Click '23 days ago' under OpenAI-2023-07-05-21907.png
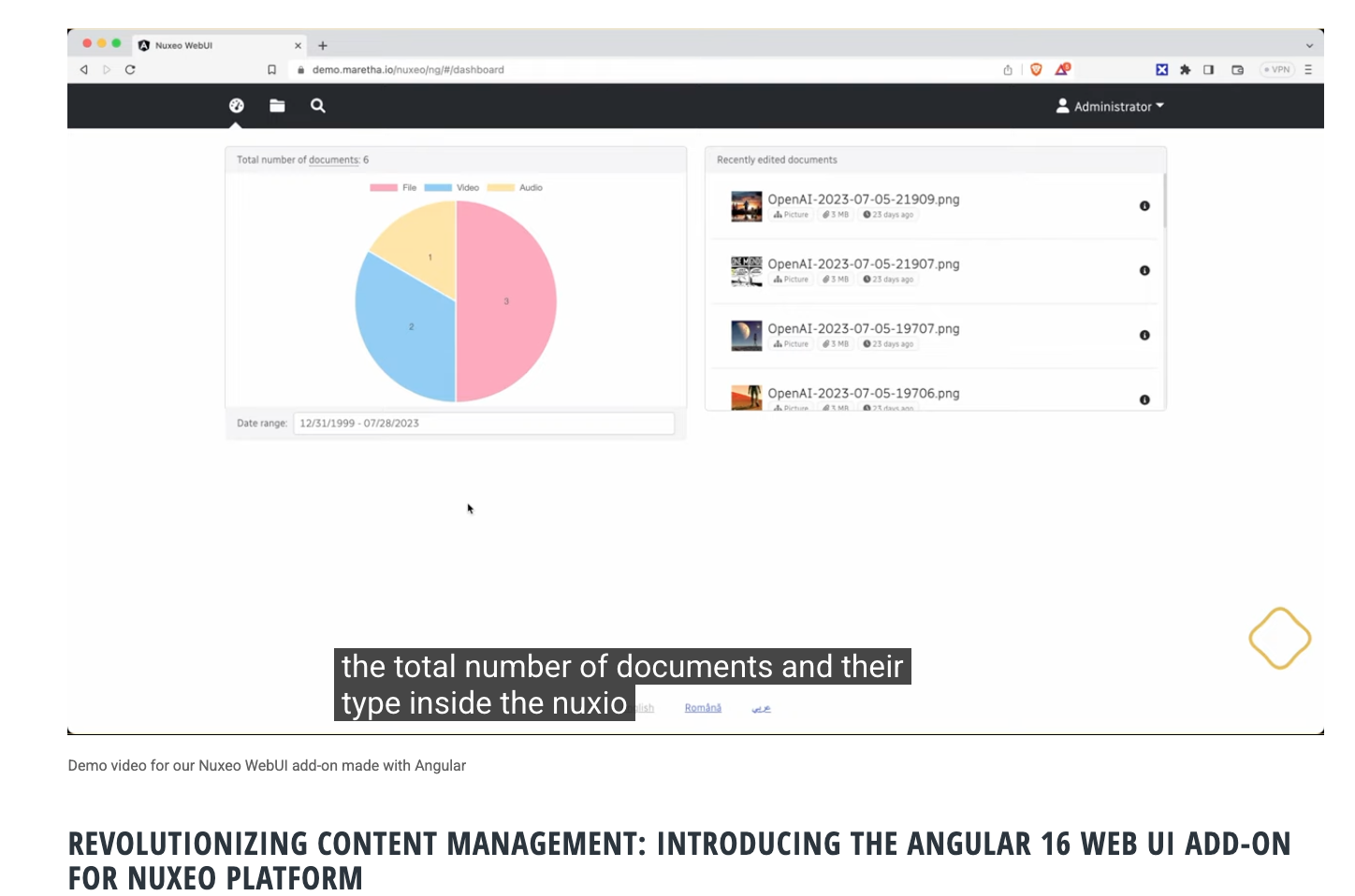 [x=888, y=280]
